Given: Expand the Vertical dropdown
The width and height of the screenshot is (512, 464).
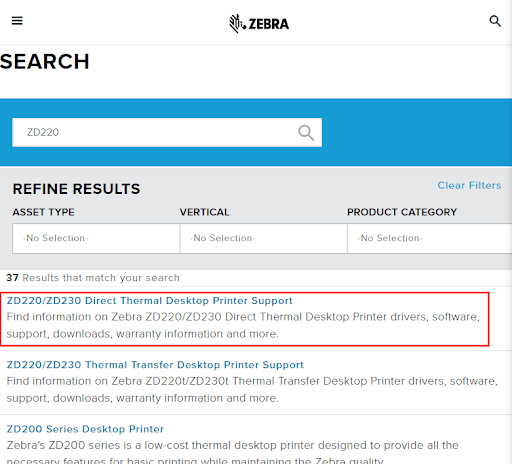Looking at the screenshot, I should [263, 238].
